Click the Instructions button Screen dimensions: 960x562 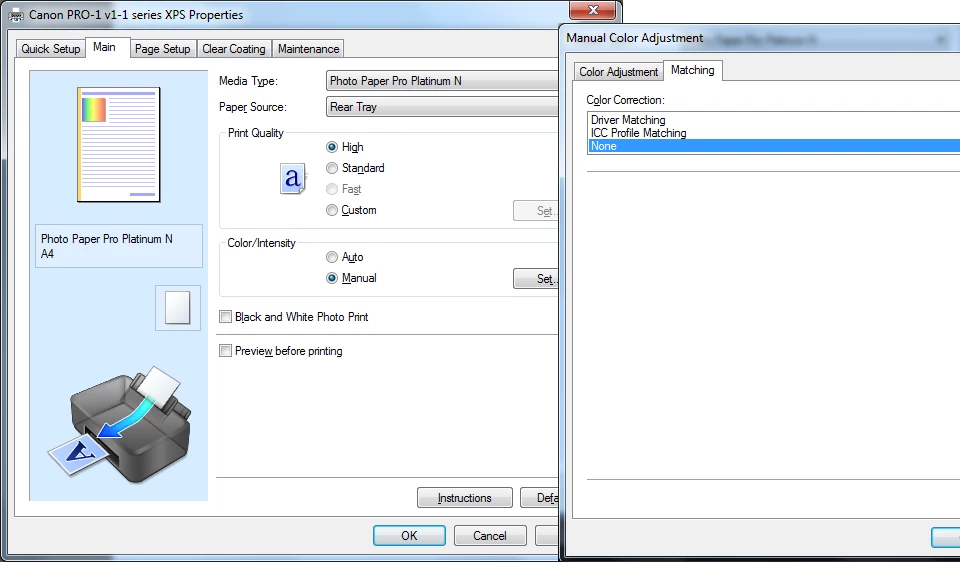point(465,498)
